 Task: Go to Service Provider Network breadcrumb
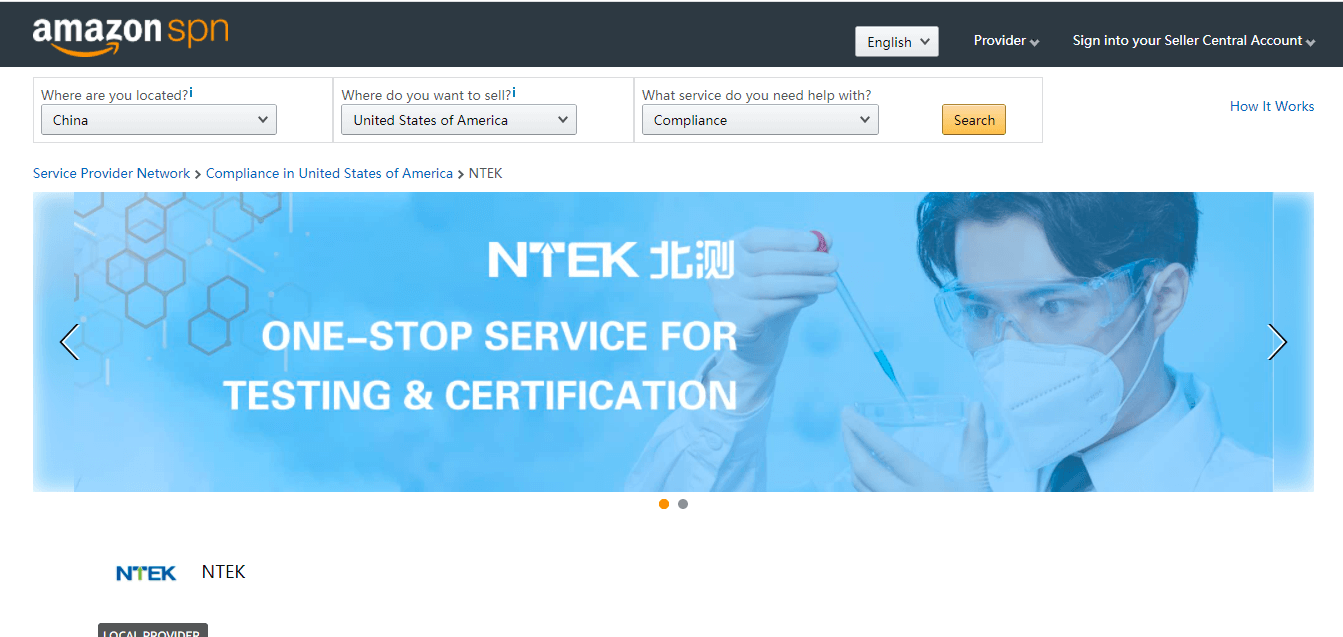[x=111, y=173]
